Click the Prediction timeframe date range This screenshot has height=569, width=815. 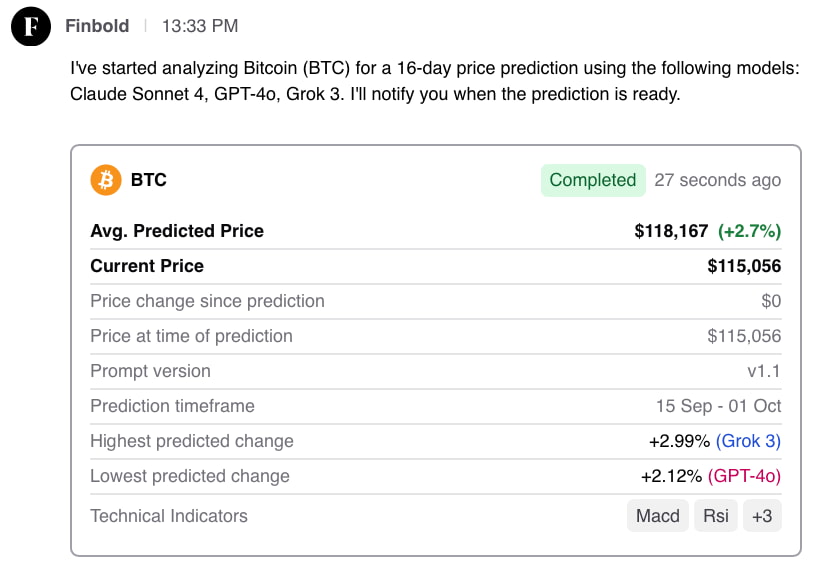pyautogui.click(x=718, y=406)
